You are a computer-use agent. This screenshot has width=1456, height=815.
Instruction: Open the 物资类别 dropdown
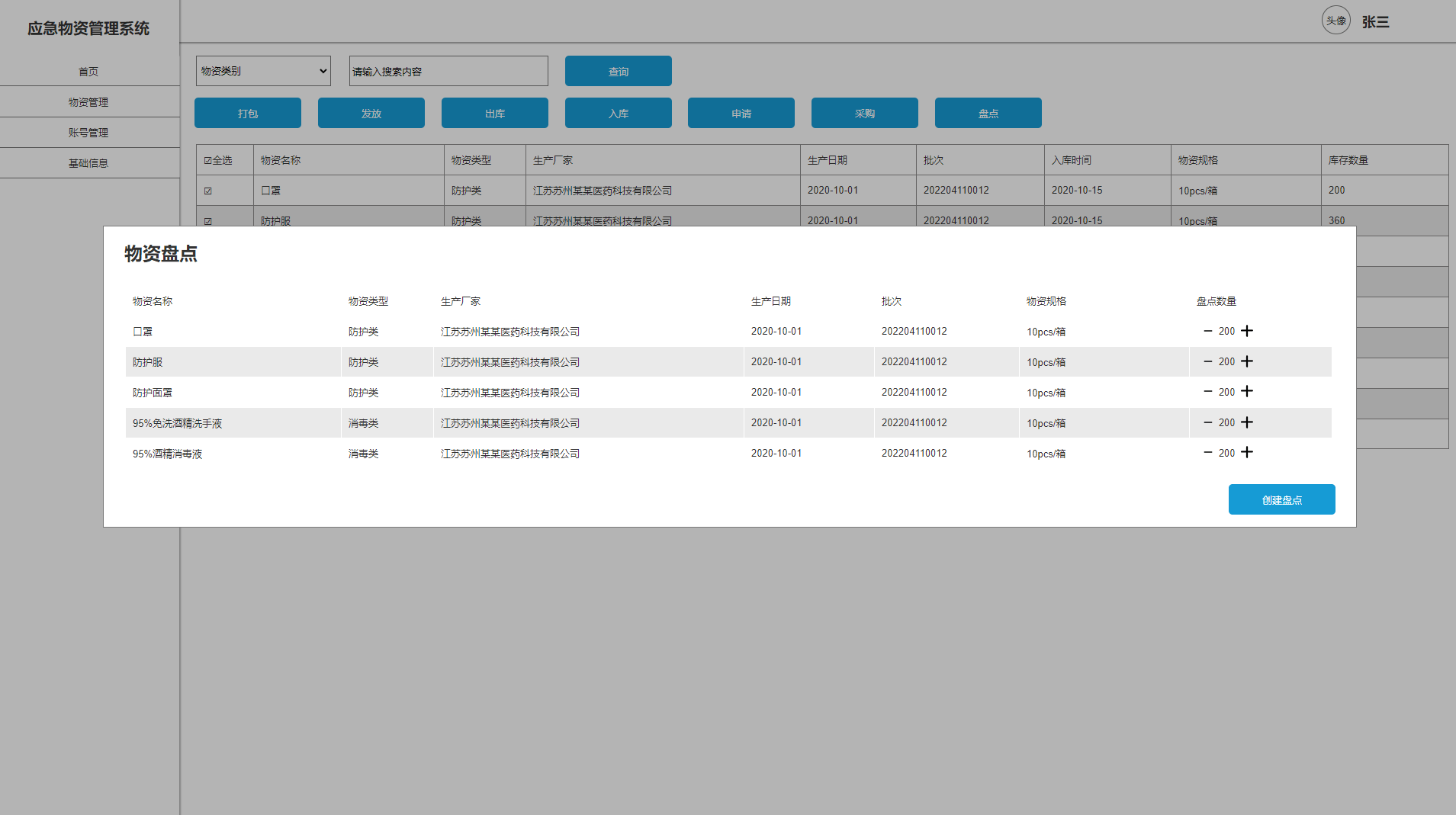pos(263,71)
